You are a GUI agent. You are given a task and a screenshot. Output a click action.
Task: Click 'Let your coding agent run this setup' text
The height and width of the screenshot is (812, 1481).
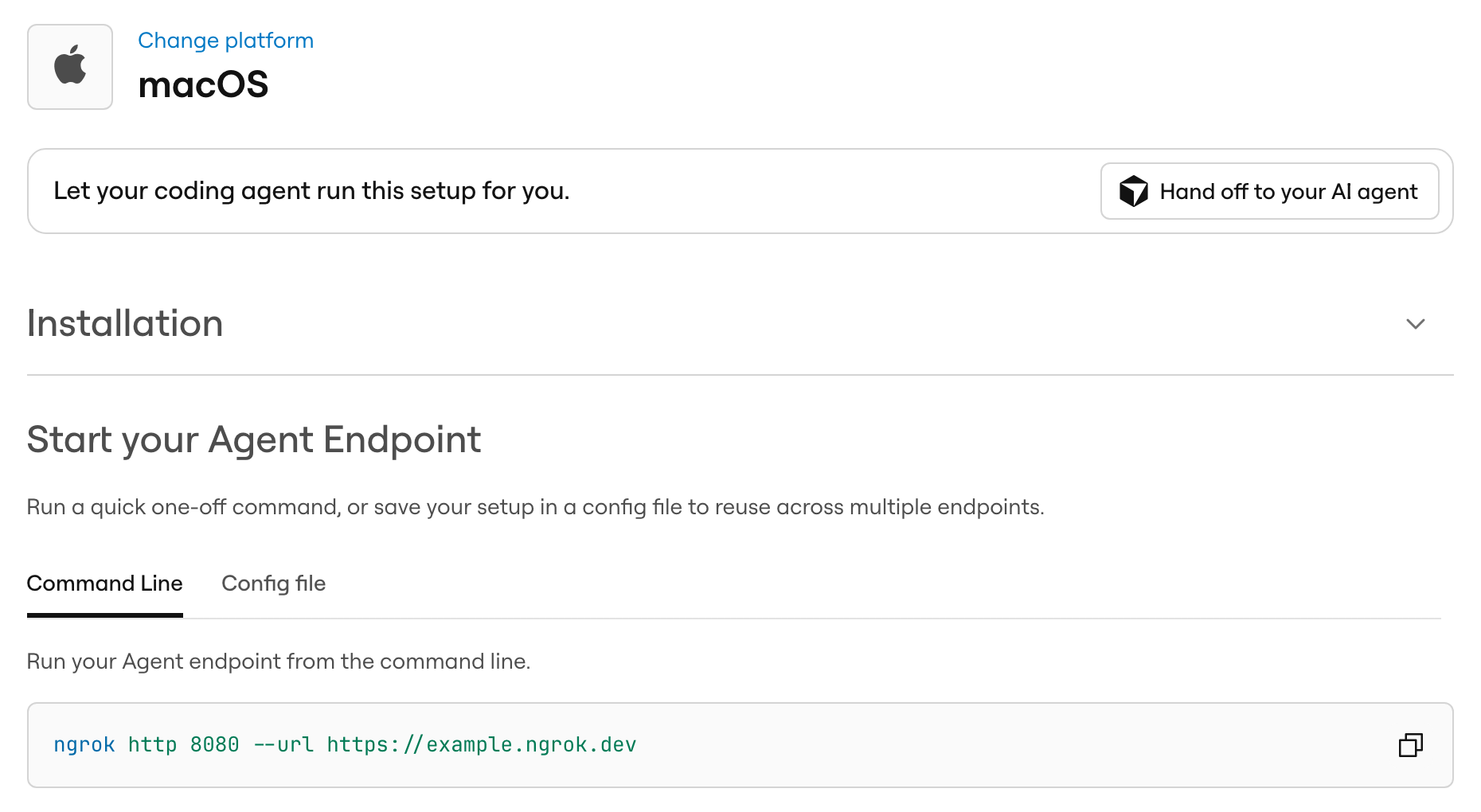[x=311, y=191]
